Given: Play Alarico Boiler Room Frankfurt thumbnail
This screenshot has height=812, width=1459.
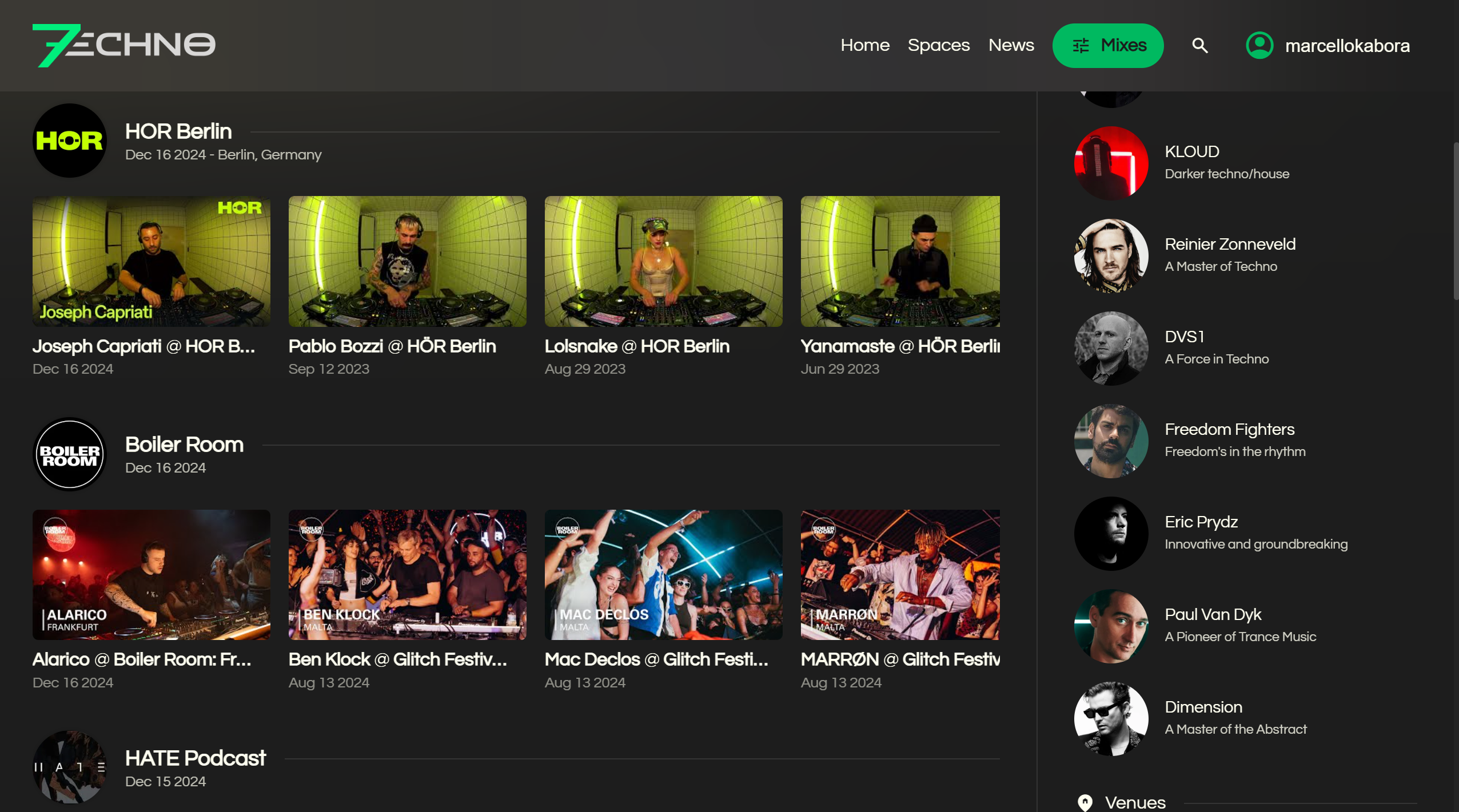Looking at the screenshot, I should tap(152, 575).
